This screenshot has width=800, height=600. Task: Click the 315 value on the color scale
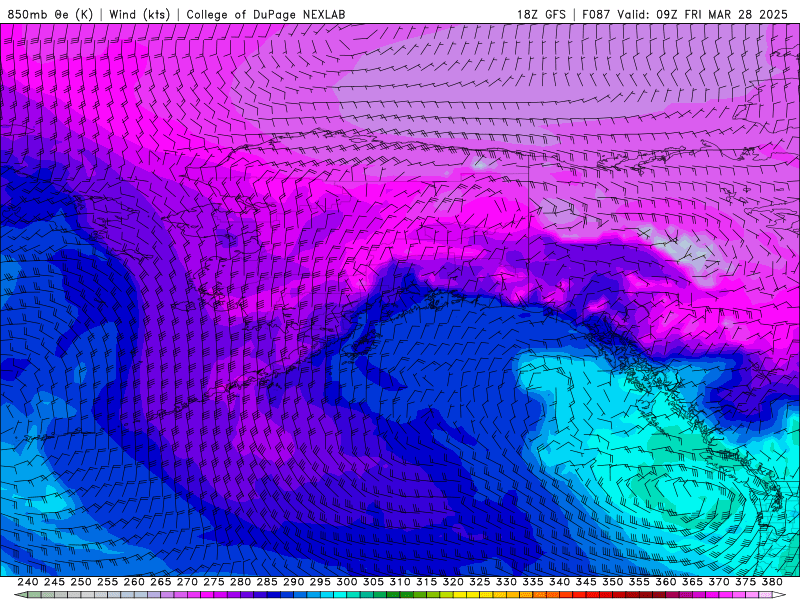click(x=426, y=582)
